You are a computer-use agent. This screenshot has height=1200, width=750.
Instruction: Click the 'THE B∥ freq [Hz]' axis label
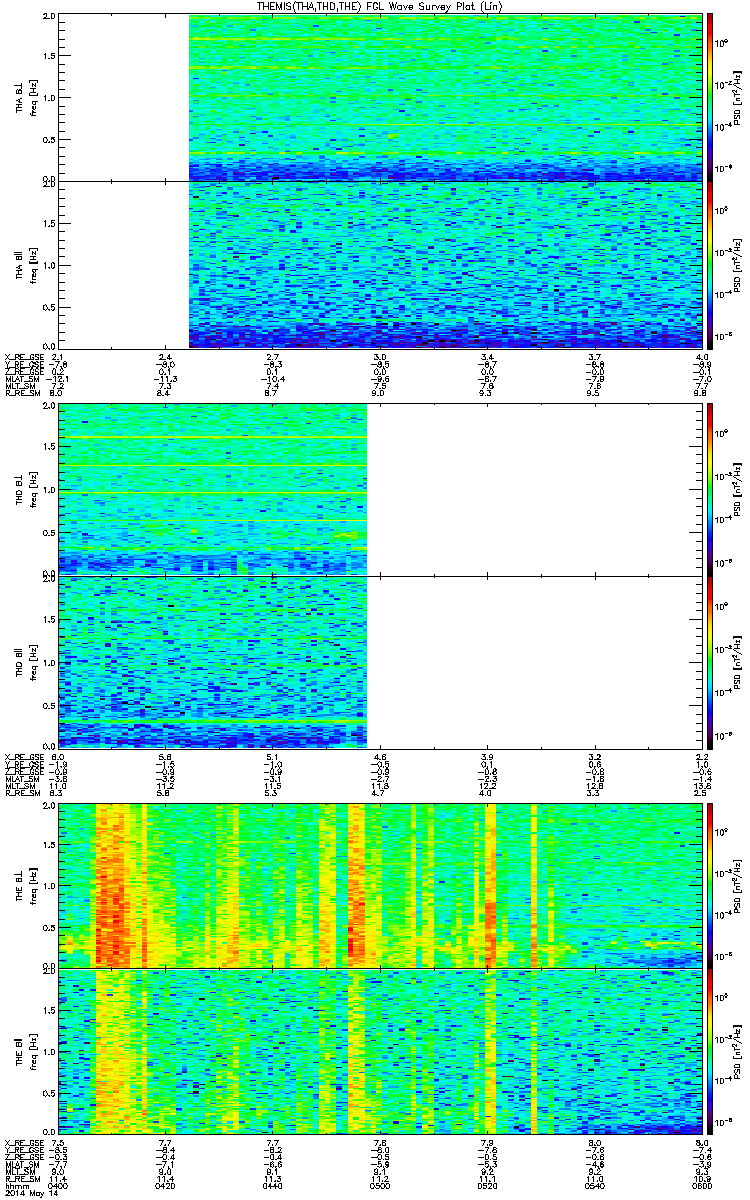[x=26, y=1053]
